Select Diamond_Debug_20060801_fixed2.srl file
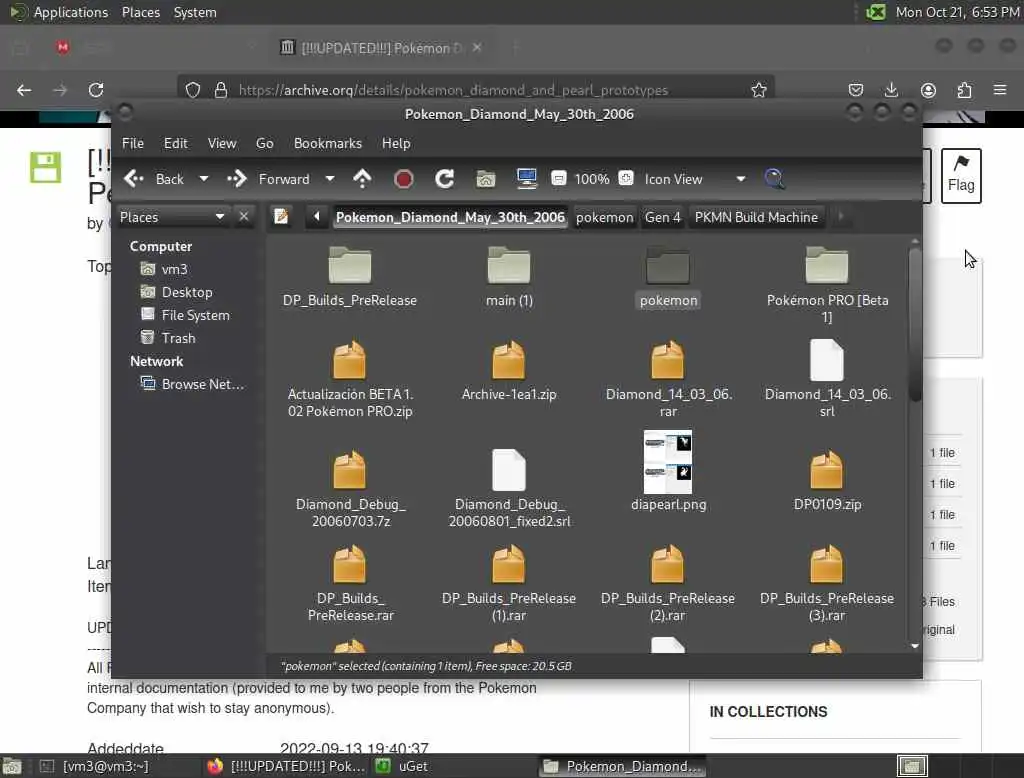The width and height of the screenshot is (1024, 778). (509, 489)
